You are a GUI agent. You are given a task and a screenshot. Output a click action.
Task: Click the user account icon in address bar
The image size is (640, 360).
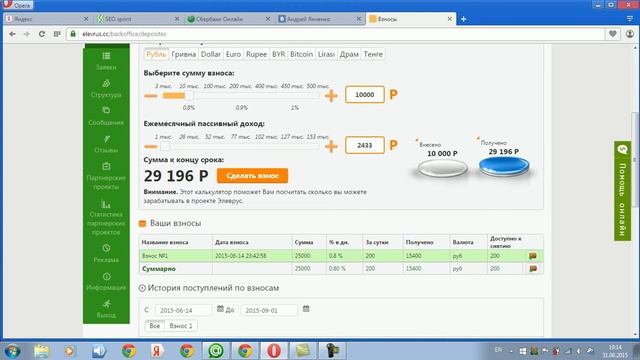[x=630, y=34]
